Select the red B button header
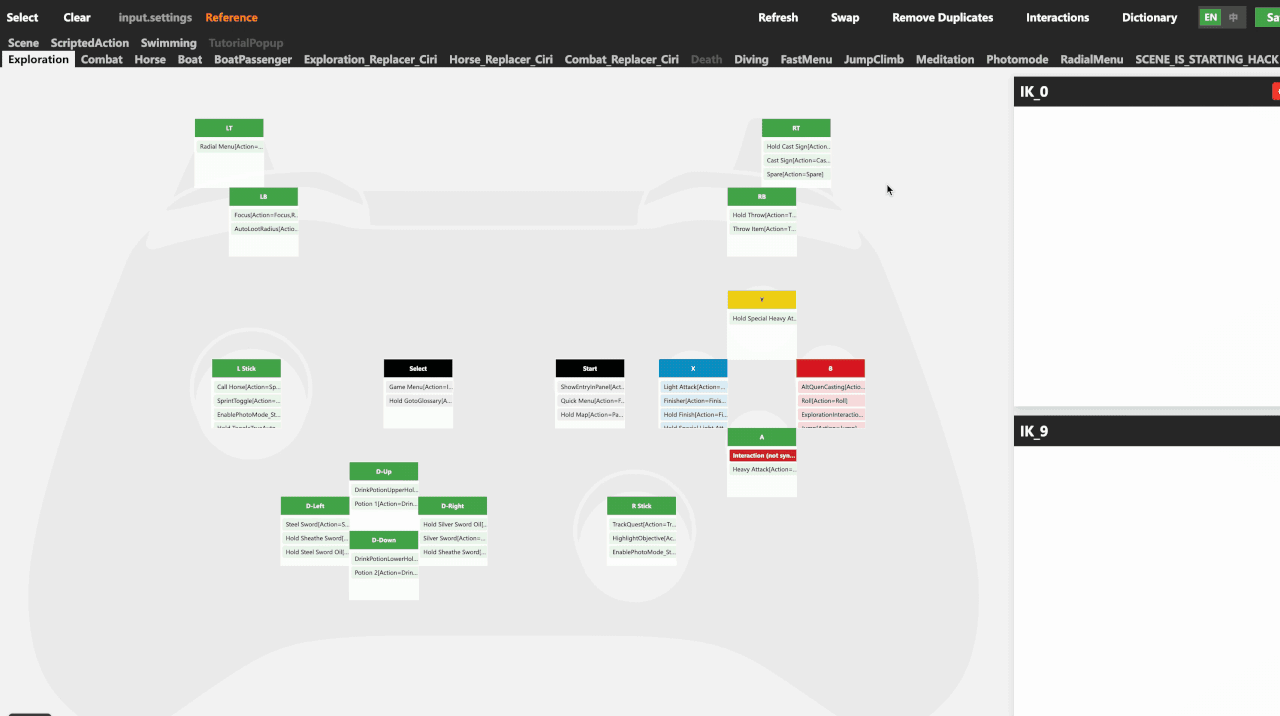1280x716 pixels. pos(831,368)
